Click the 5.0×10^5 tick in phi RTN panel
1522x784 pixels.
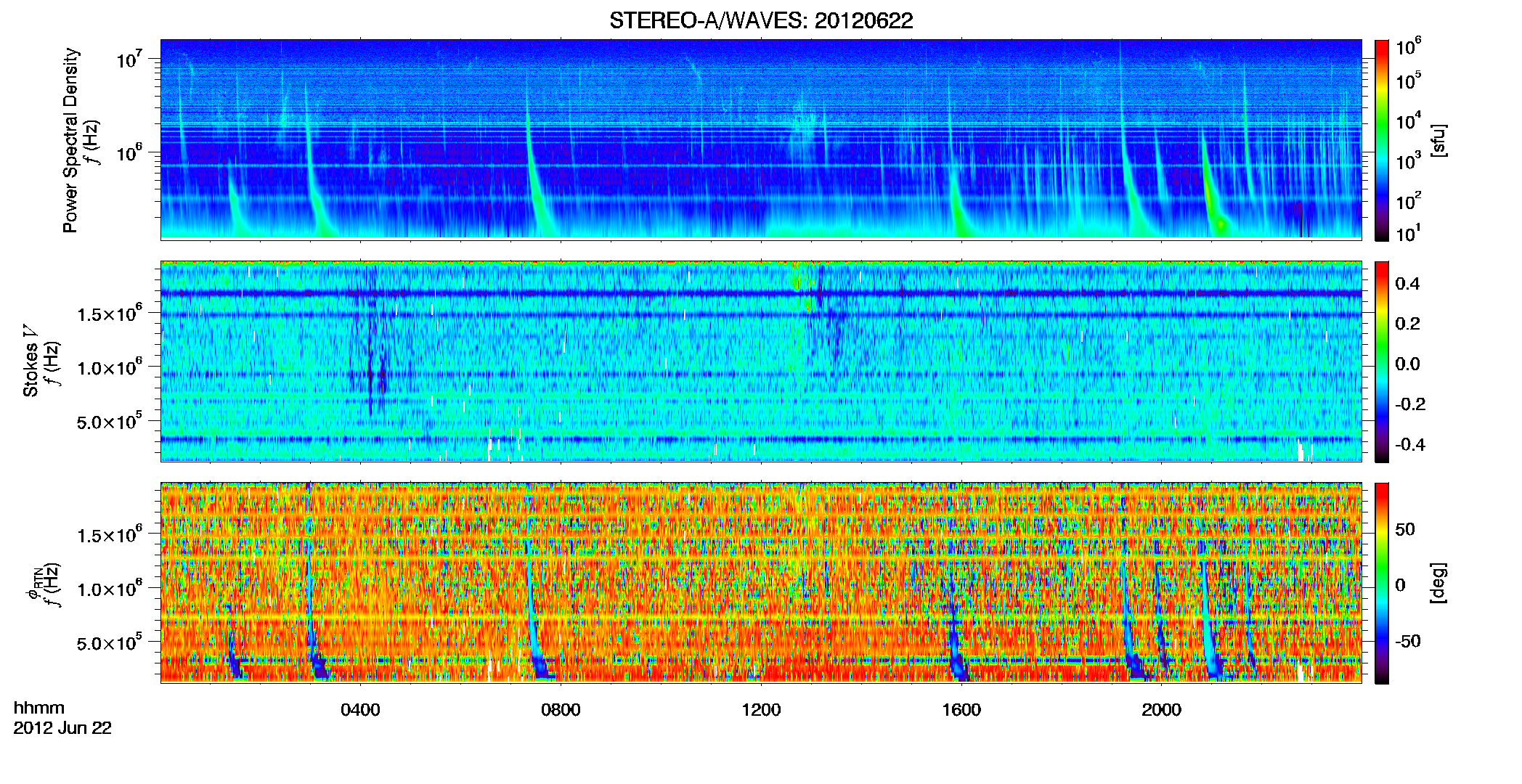click(110, 642)
